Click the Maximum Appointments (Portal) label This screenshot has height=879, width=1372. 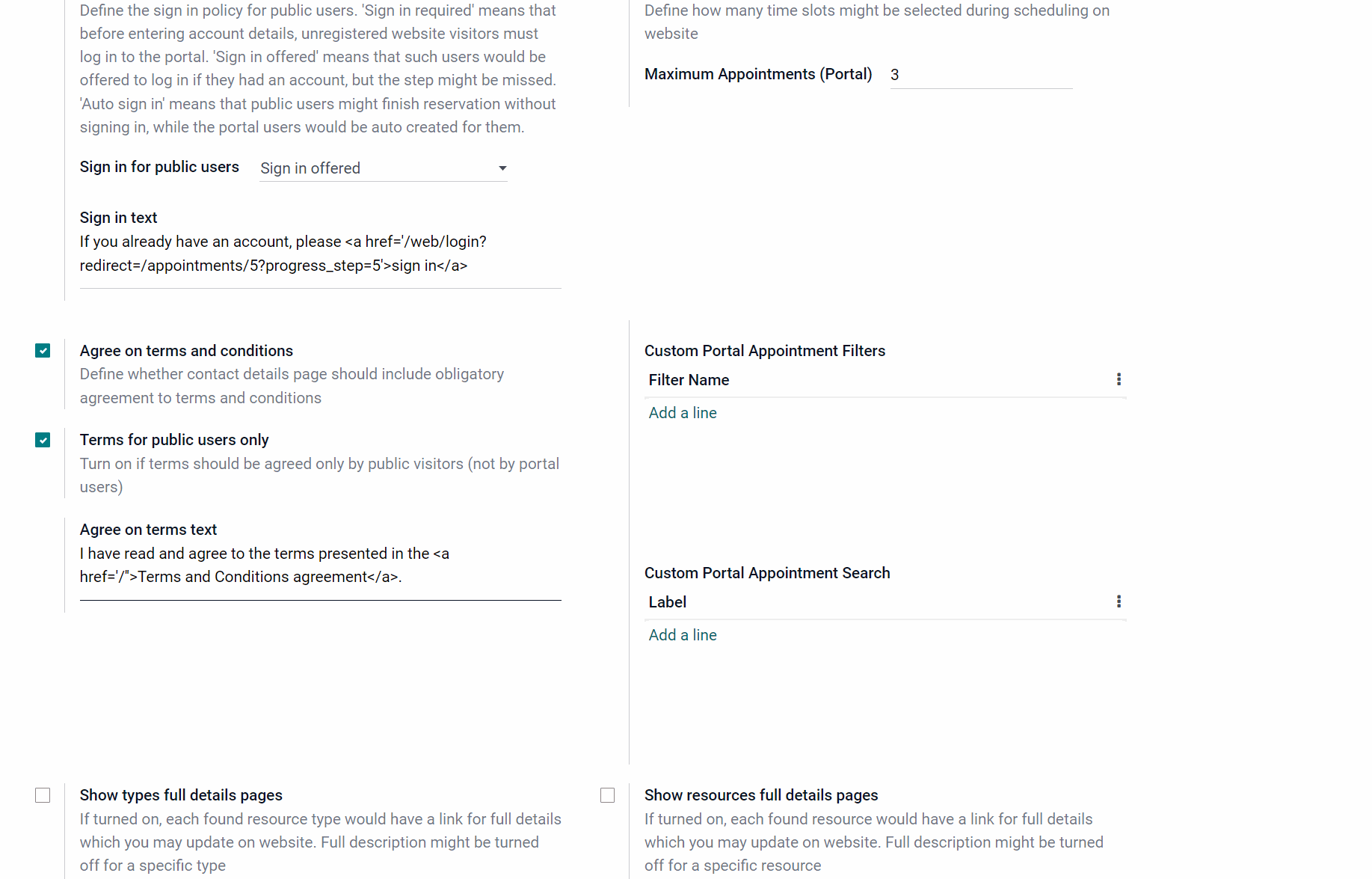tap(758, 74)
